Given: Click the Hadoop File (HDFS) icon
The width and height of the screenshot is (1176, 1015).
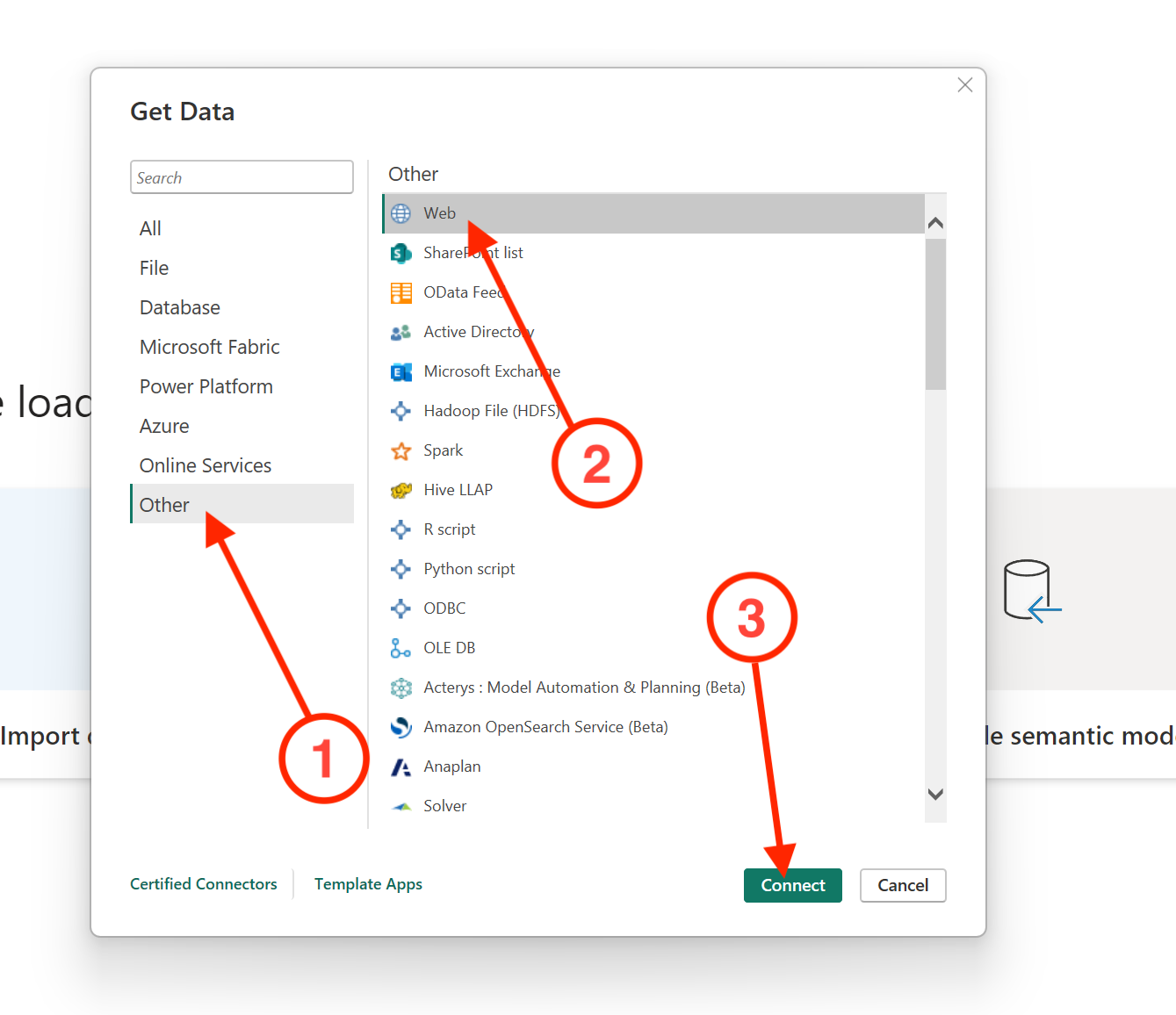Looking at the screenshot, I should pyautogui.click(x=400, y=411).
